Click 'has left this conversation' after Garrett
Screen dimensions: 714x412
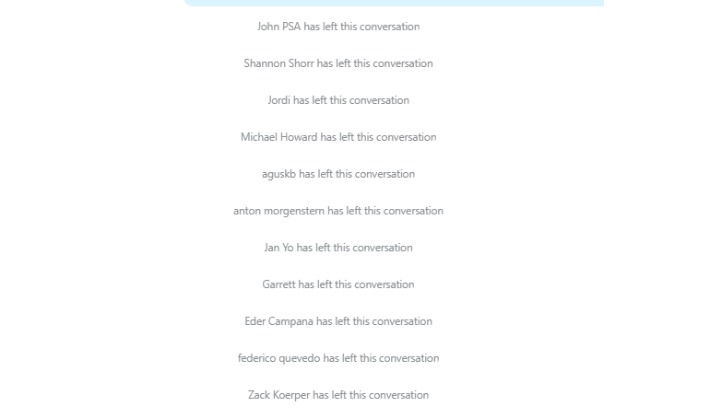coord(357,285)
